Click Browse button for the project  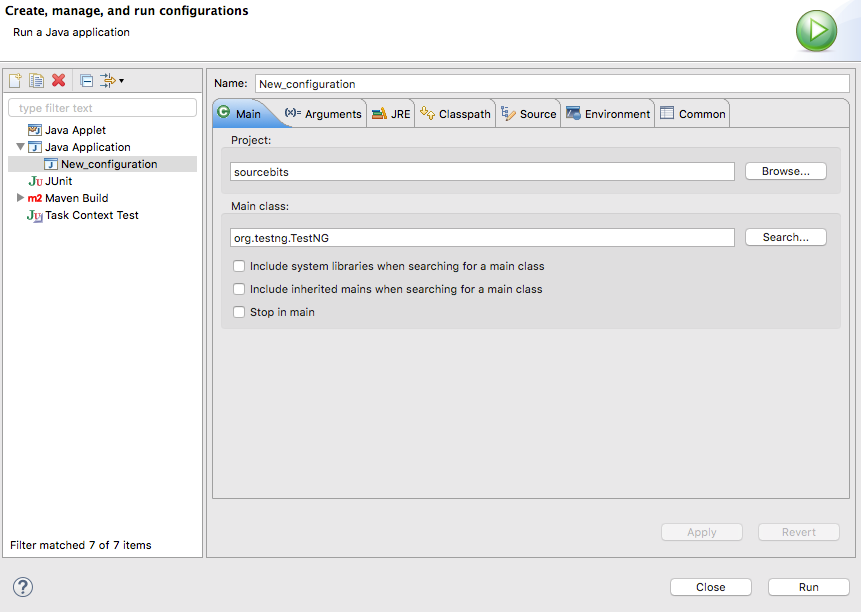[785, 171]
